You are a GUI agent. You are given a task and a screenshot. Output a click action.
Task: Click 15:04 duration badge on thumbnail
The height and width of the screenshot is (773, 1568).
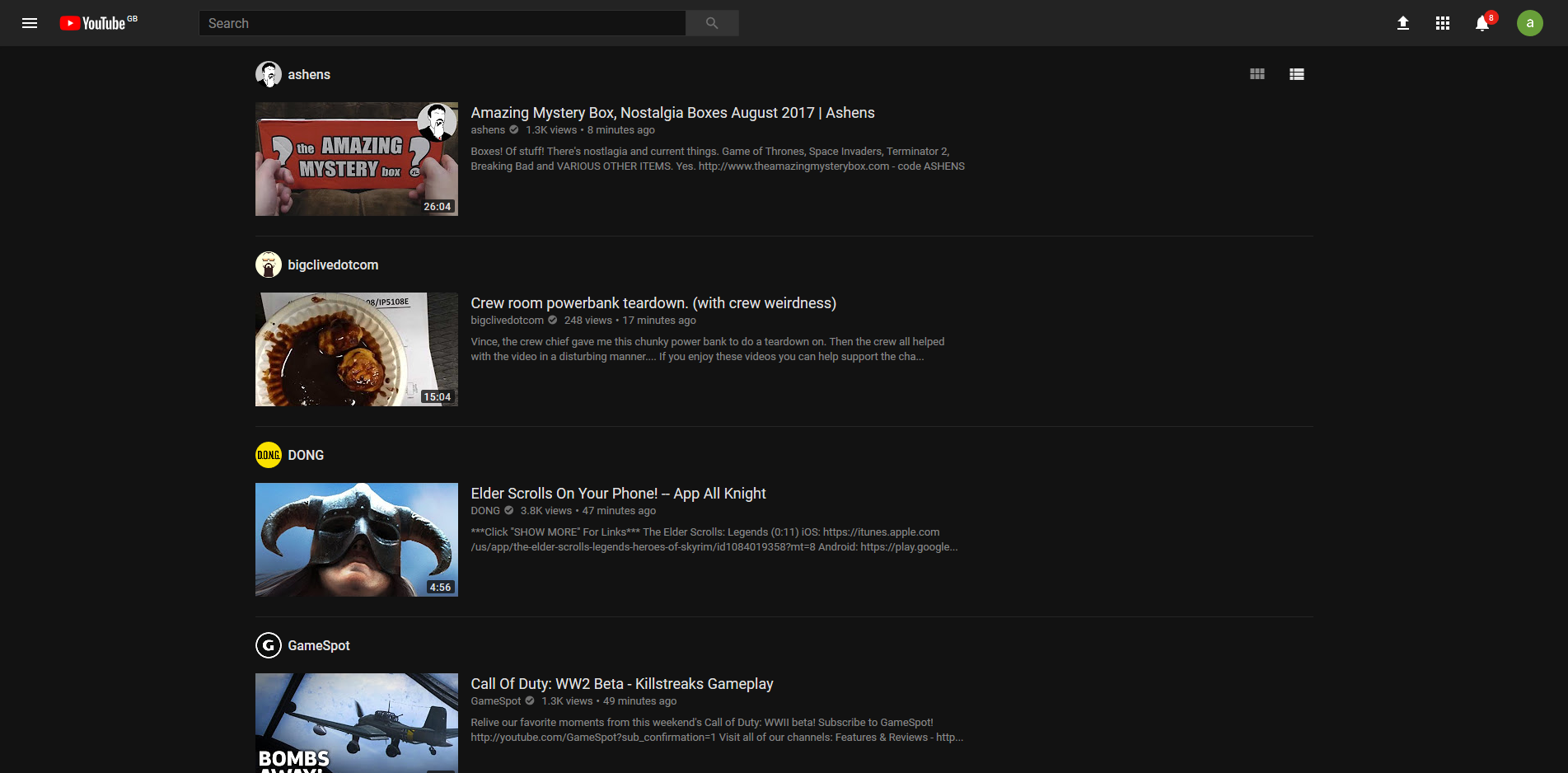[x=438, y=397]
